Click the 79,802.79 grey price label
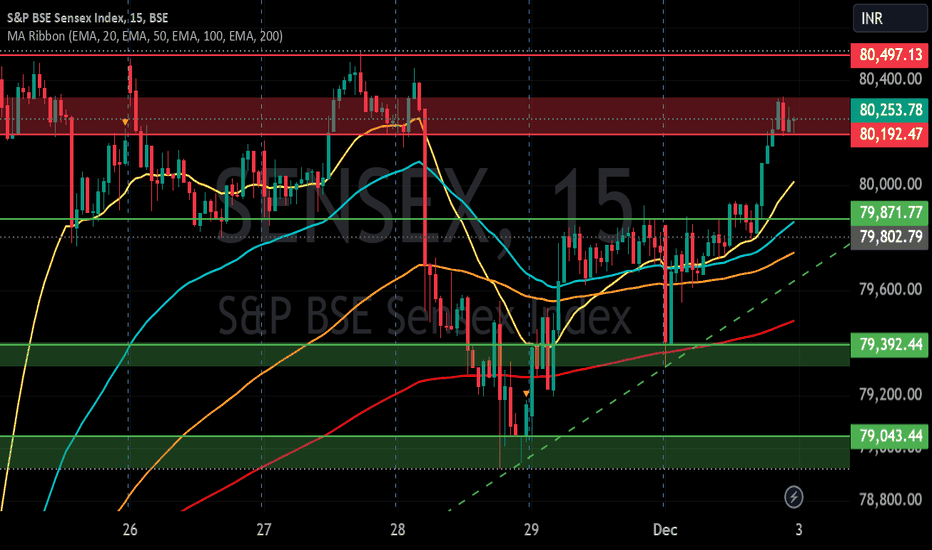Viewport: 932px width, 550px height. click(x=889, y=237)
